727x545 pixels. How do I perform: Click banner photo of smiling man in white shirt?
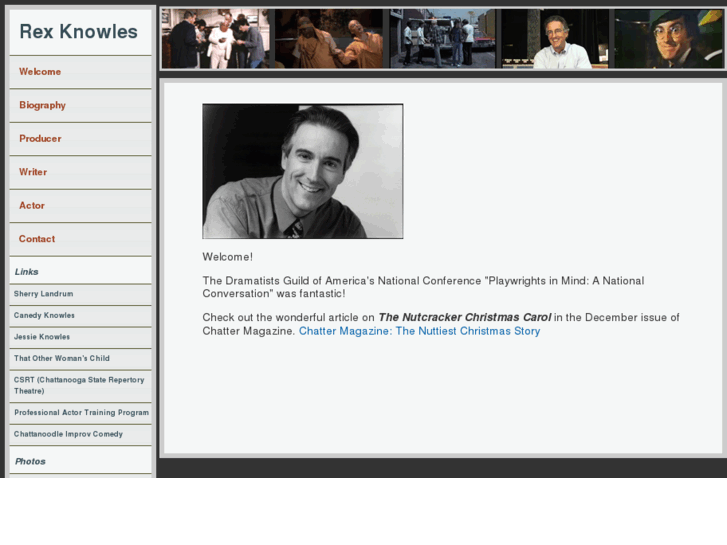coord(555,38)
